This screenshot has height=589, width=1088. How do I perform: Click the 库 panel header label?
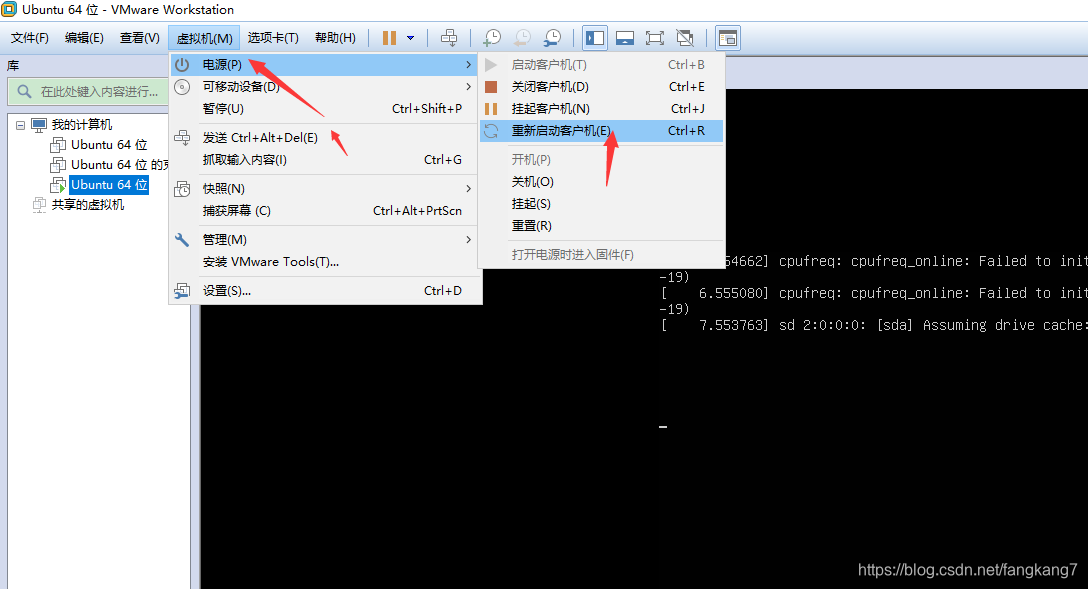13,66
